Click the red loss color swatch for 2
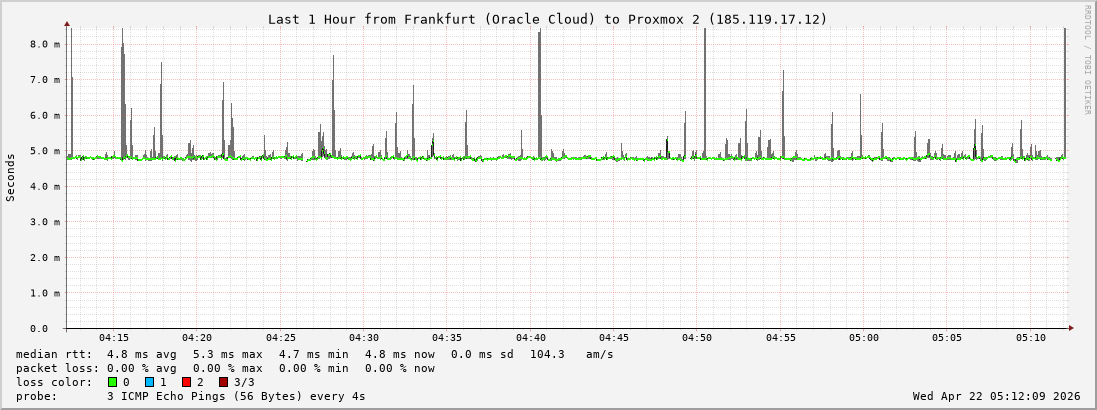1097x410 pixels. 186,382
